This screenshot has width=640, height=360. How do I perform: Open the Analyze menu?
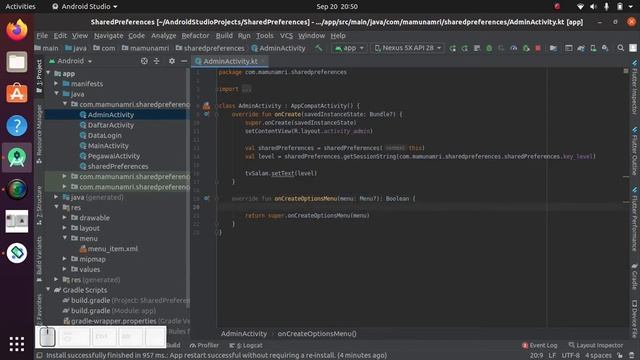click(x=163, y=36)
